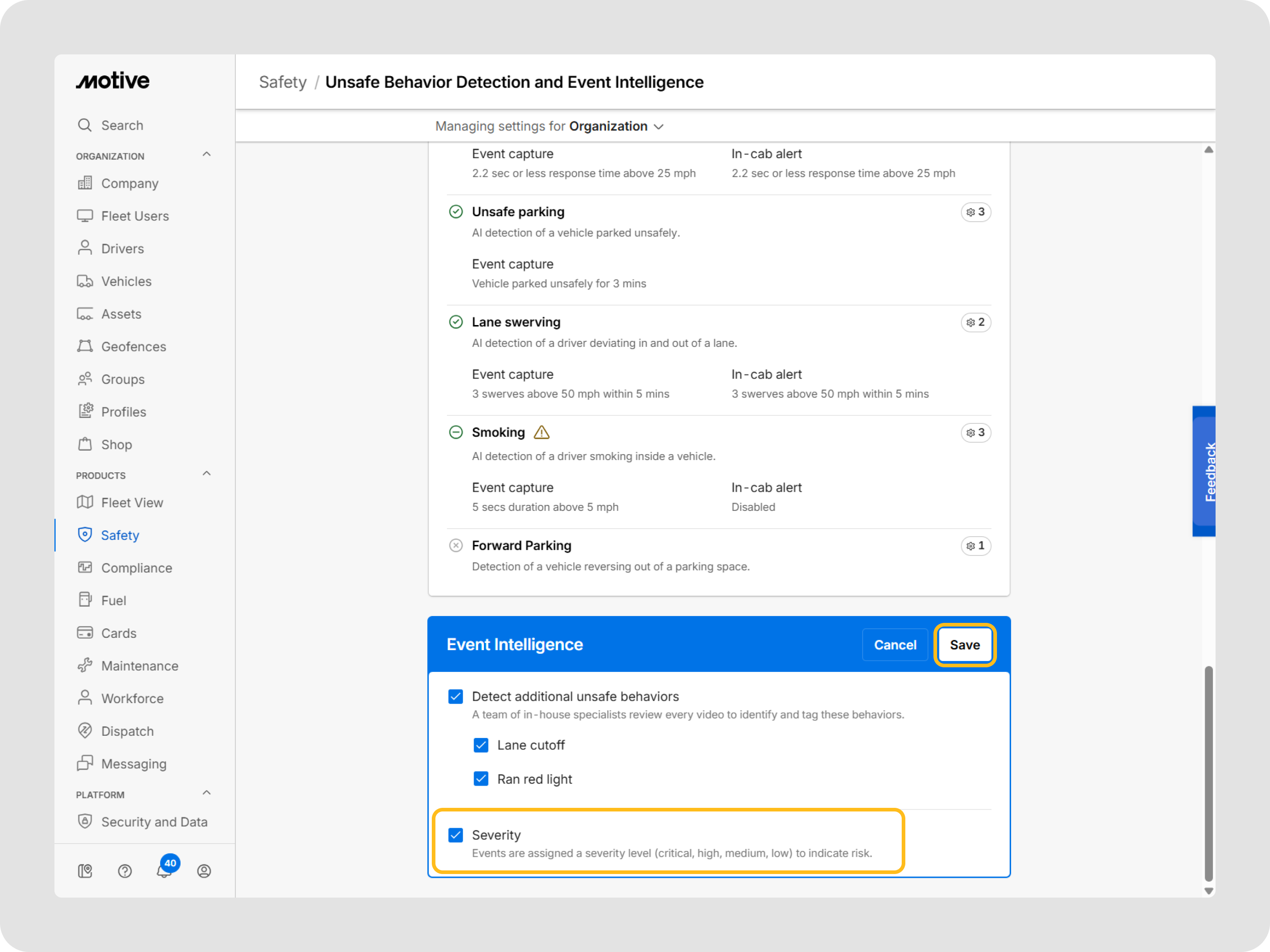Save Event Intelligence settings

[x=965, y=645]
